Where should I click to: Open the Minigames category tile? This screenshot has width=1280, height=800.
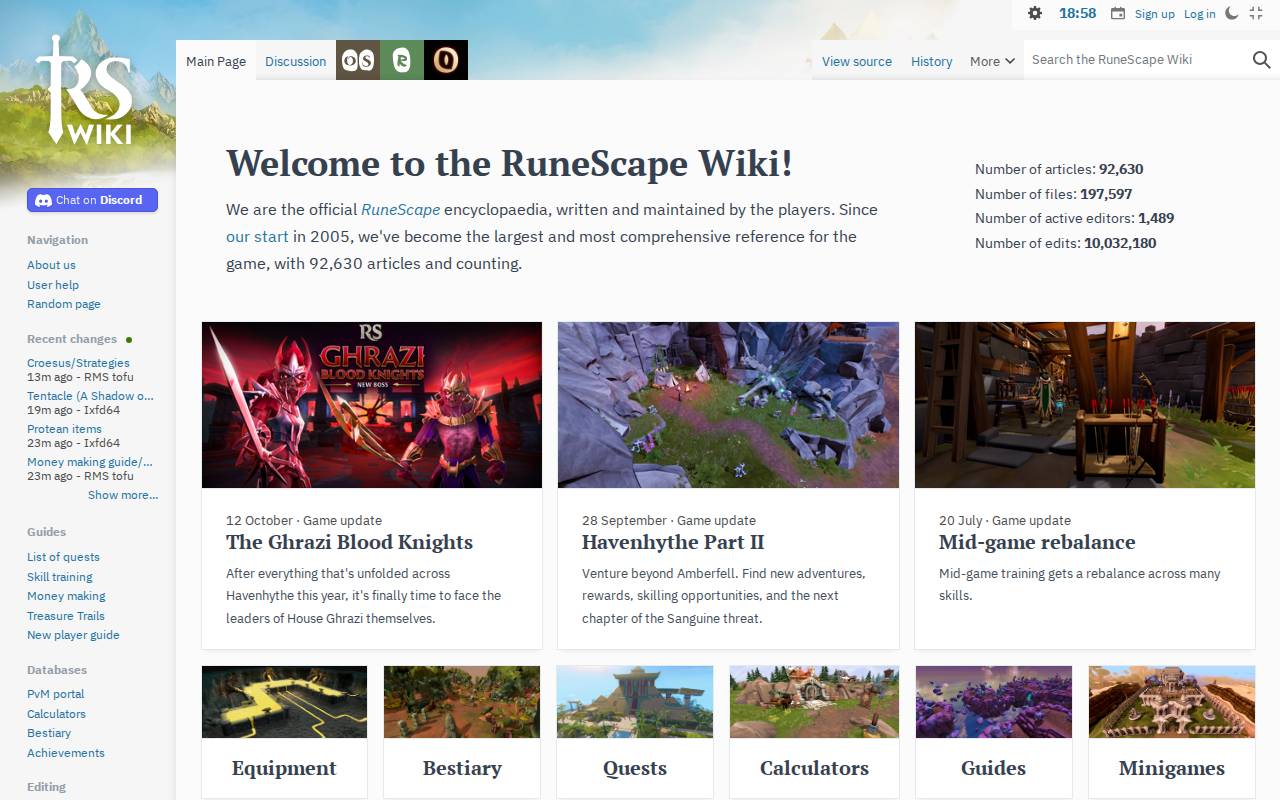[x=1172, y=732]
